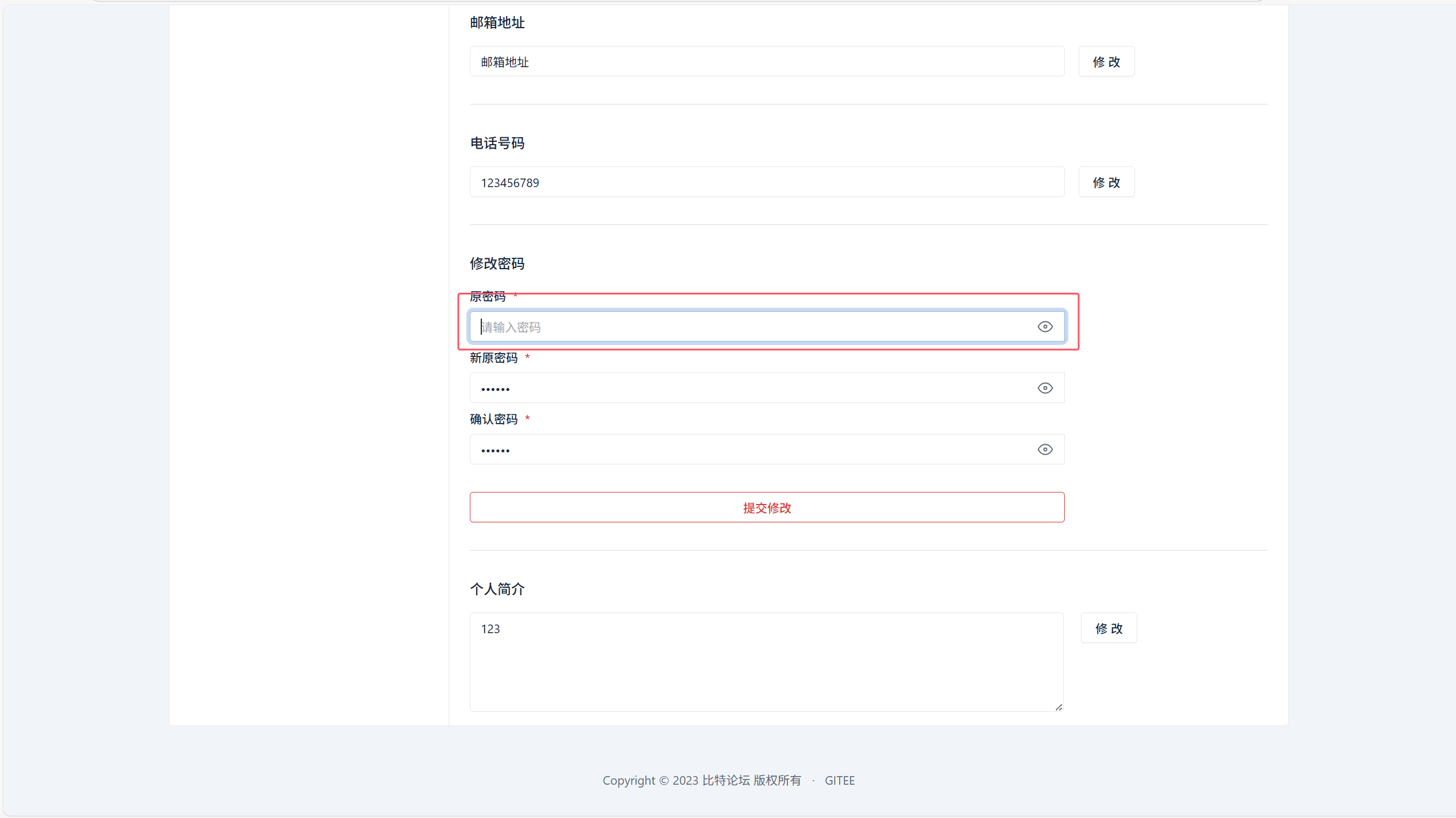Image resolution: width=1456 pixels, height=818 pixels.
Task: Submit password change with 提交修改
Action: (767, 507)
